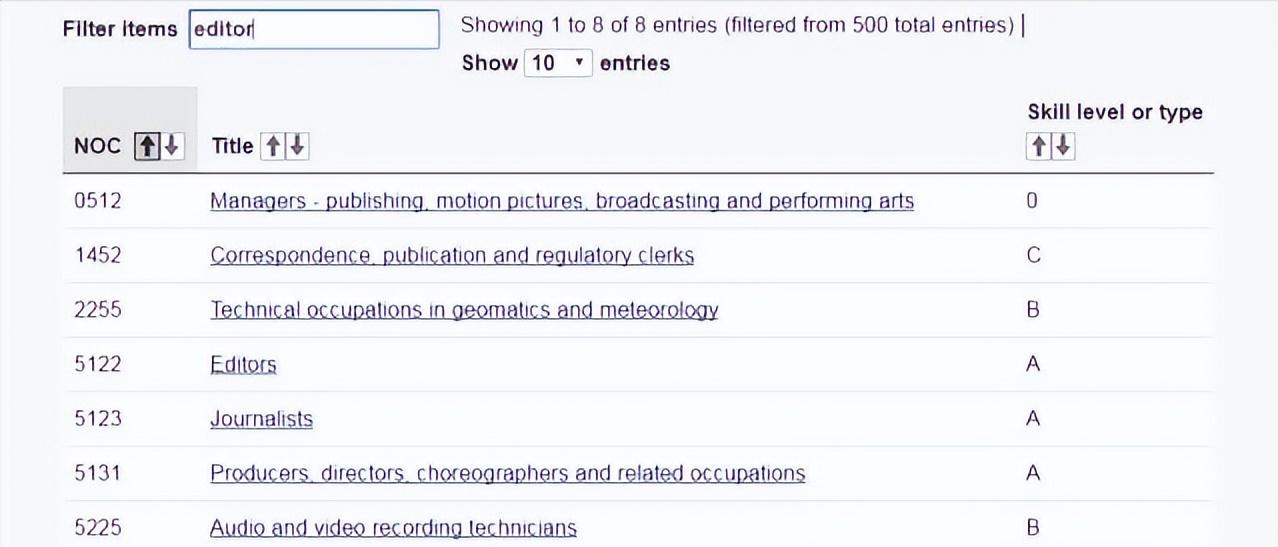The height and width of the screenshot is (547, 1278).
Task: Sort Title column descending arrow
Action: click(x=296, y=146)
